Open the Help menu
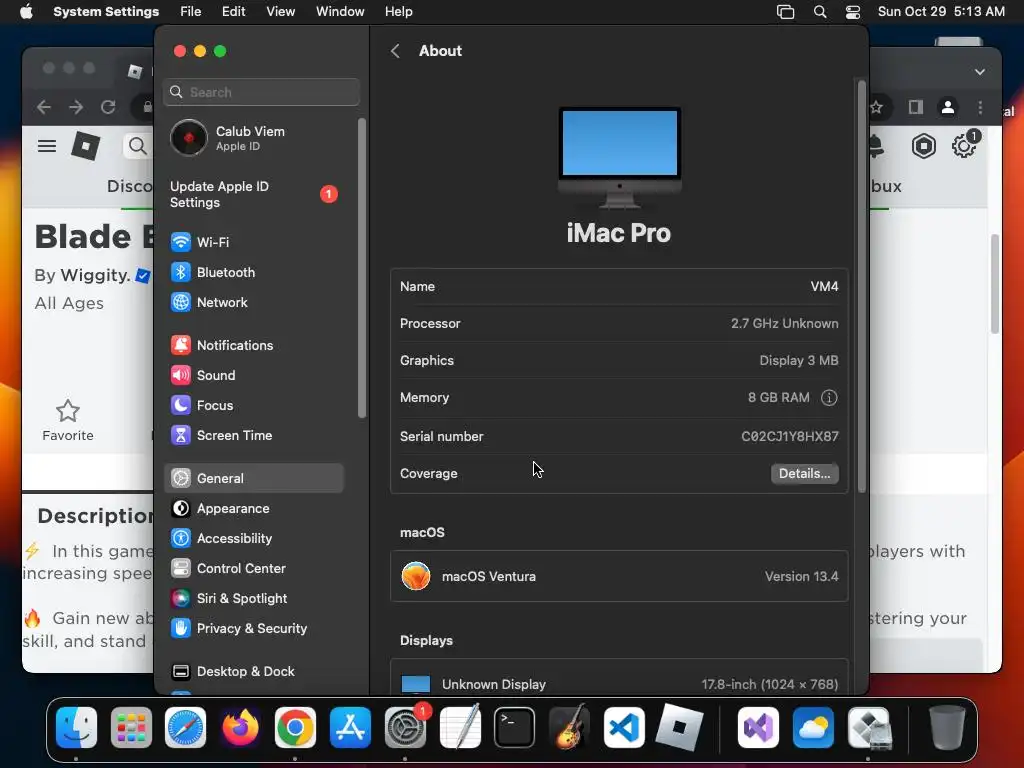The height and width of the screenshot is (768, 1024). point(398,12)
